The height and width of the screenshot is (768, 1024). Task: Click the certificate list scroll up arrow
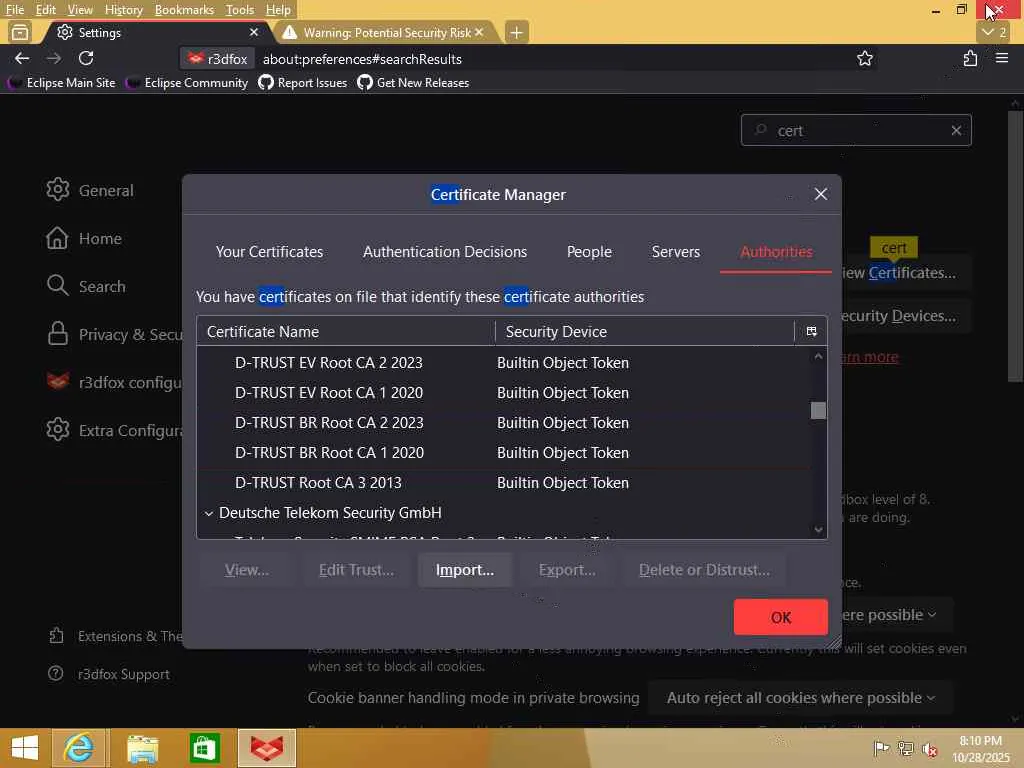point(818,356)
